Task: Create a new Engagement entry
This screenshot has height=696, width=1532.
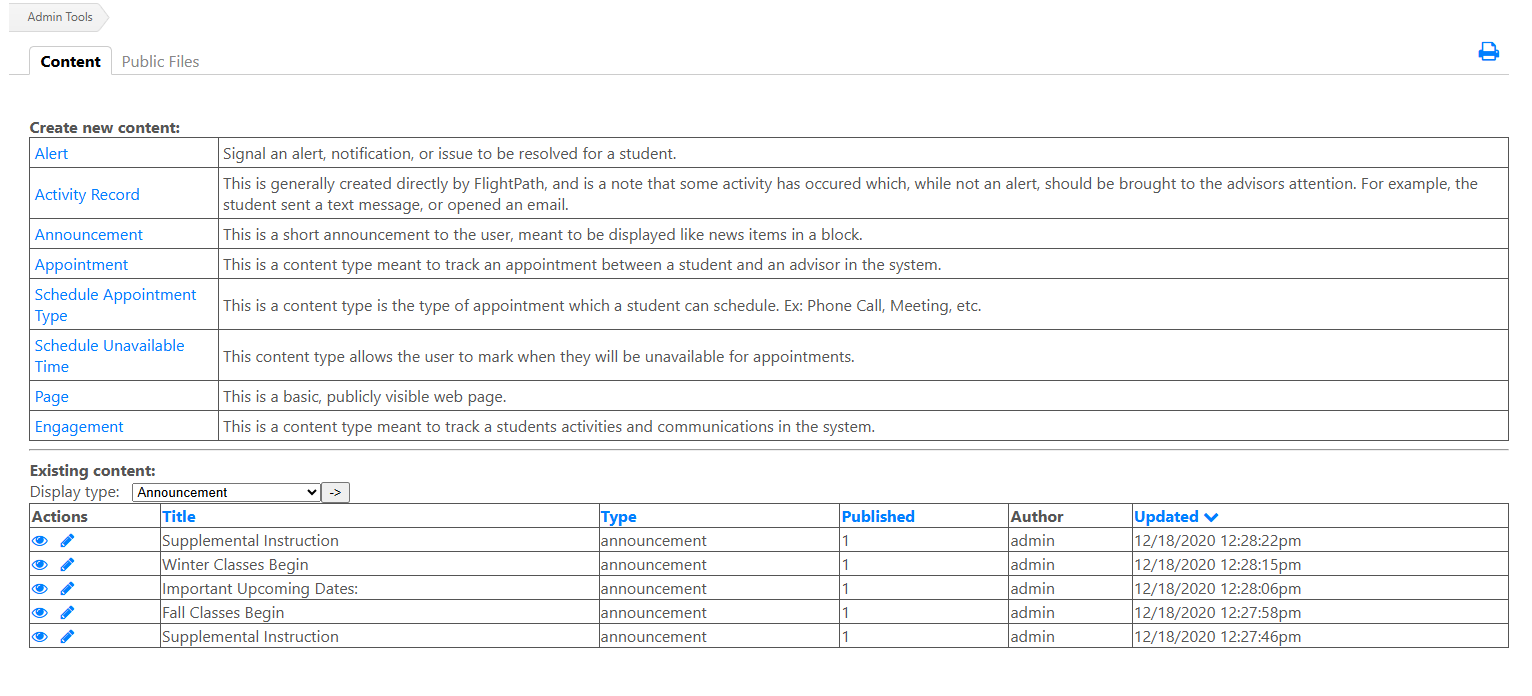Action: [x=79, y=427]
